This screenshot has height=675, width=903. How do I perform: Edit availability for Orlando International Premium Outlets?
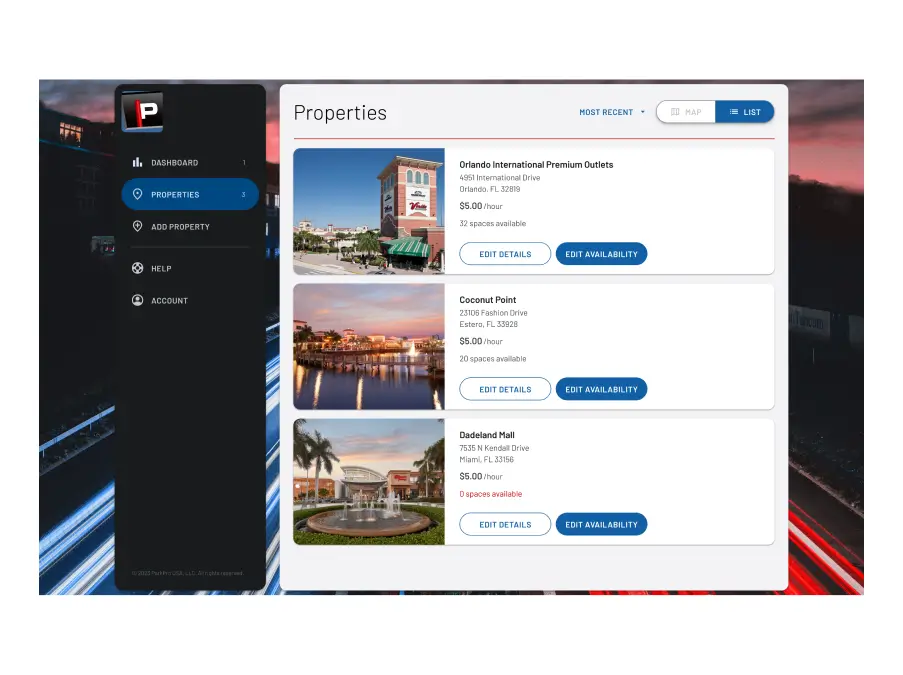click(601, 254)
